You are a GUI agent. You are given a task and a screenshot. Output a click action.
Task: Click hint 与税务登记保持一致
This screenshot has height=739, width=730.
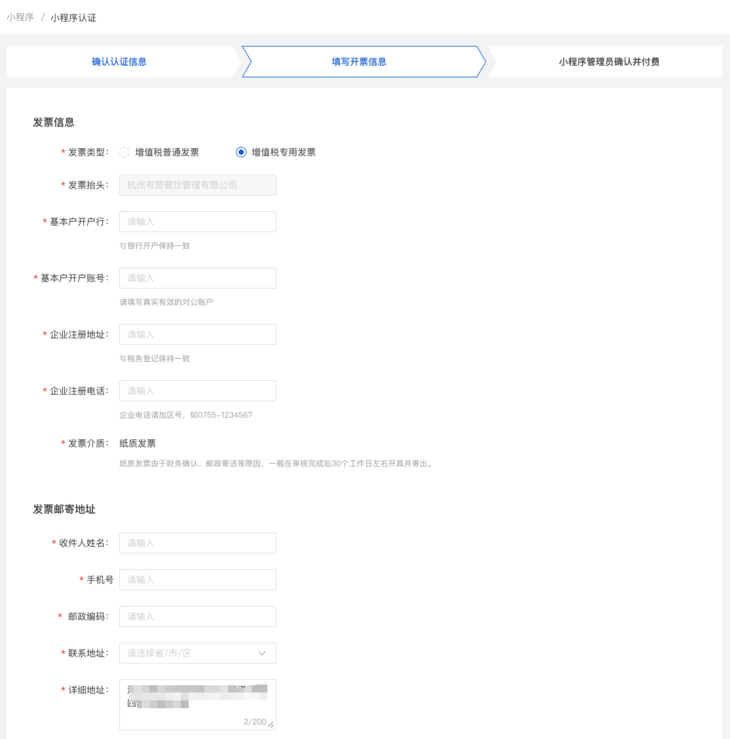coord(155,359)
